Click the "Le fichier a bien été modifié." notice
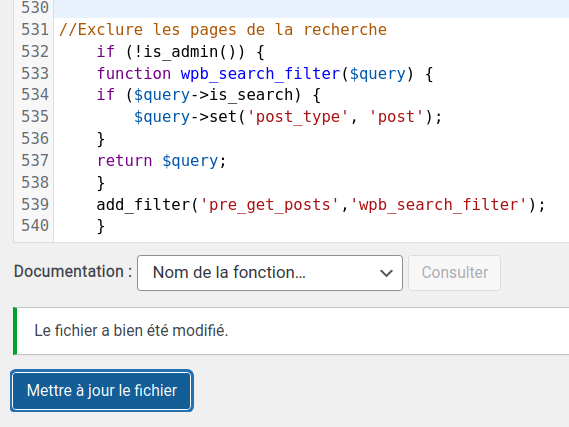This screenshot has width=569, height=427. pos(291,331)
